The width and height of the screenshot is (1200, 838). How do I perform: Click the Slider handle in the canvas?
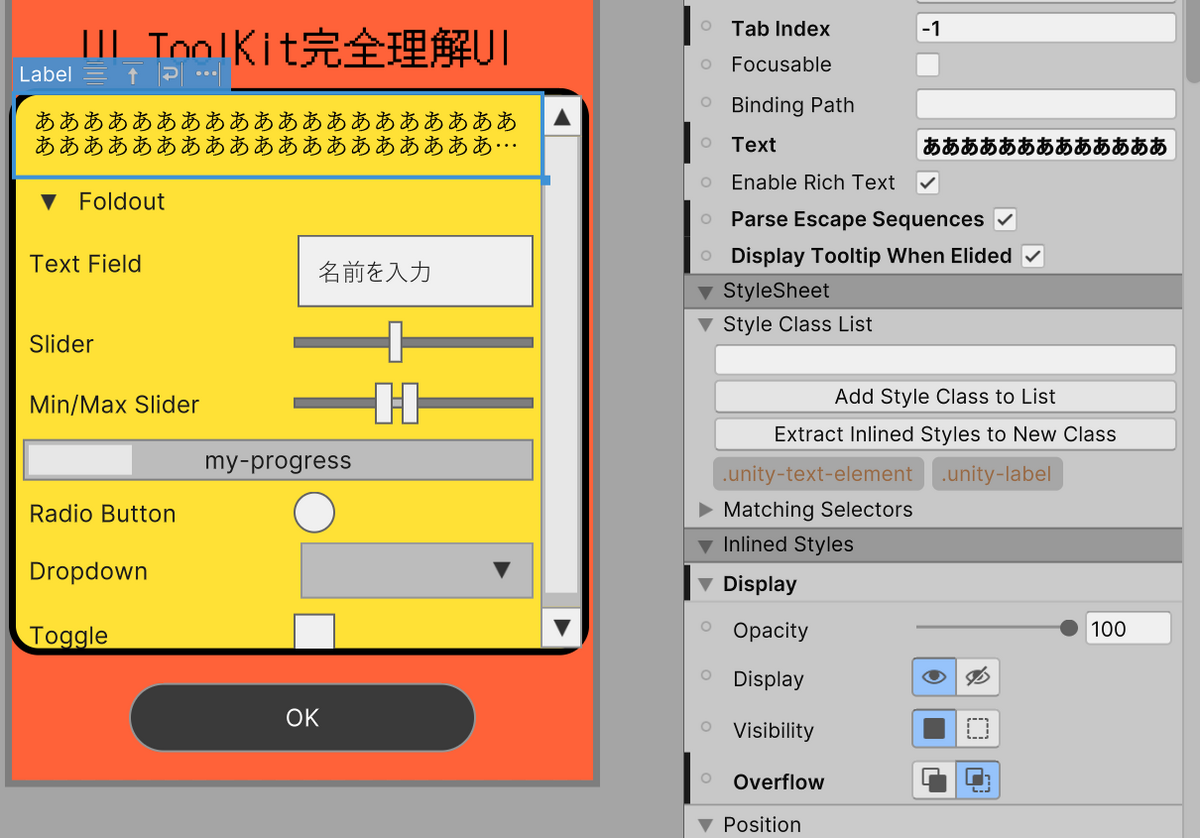(x=395, y=342)
